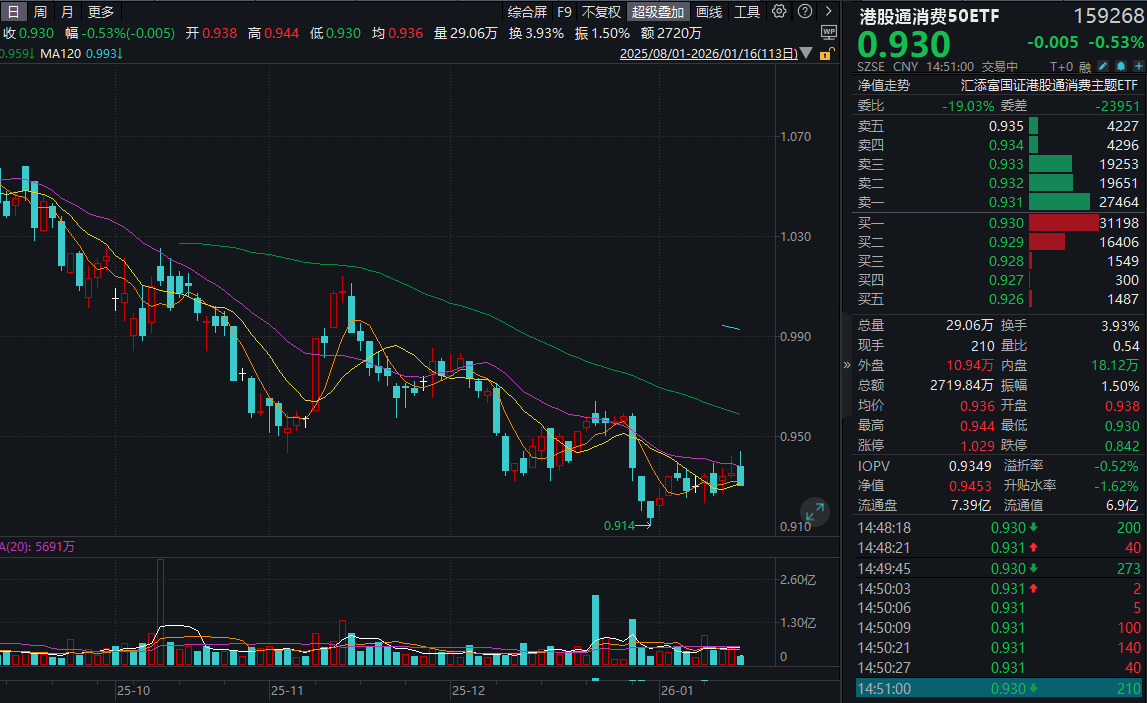Select the 日 daily chart tab
Image resolution: width=1147 pixels, height=703 pixels.
13,12
